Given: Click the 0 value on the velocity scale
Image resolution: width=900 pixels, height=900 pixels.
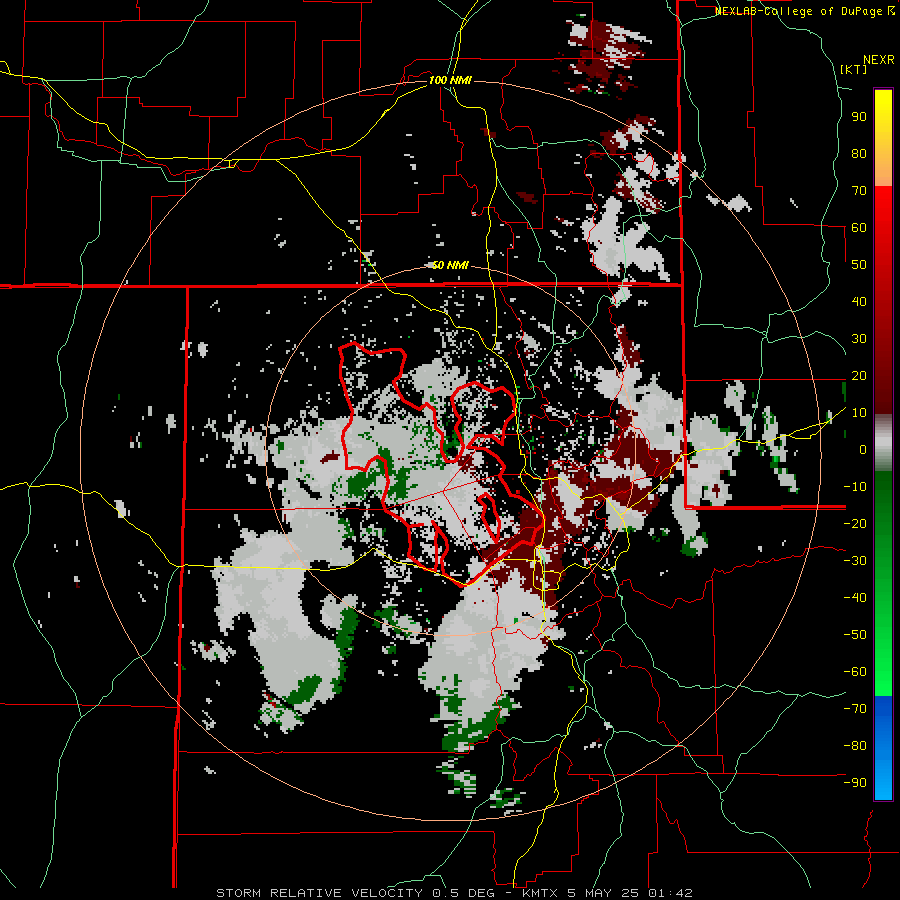Looking at the screenshot, I should click(x=863, y=449).
